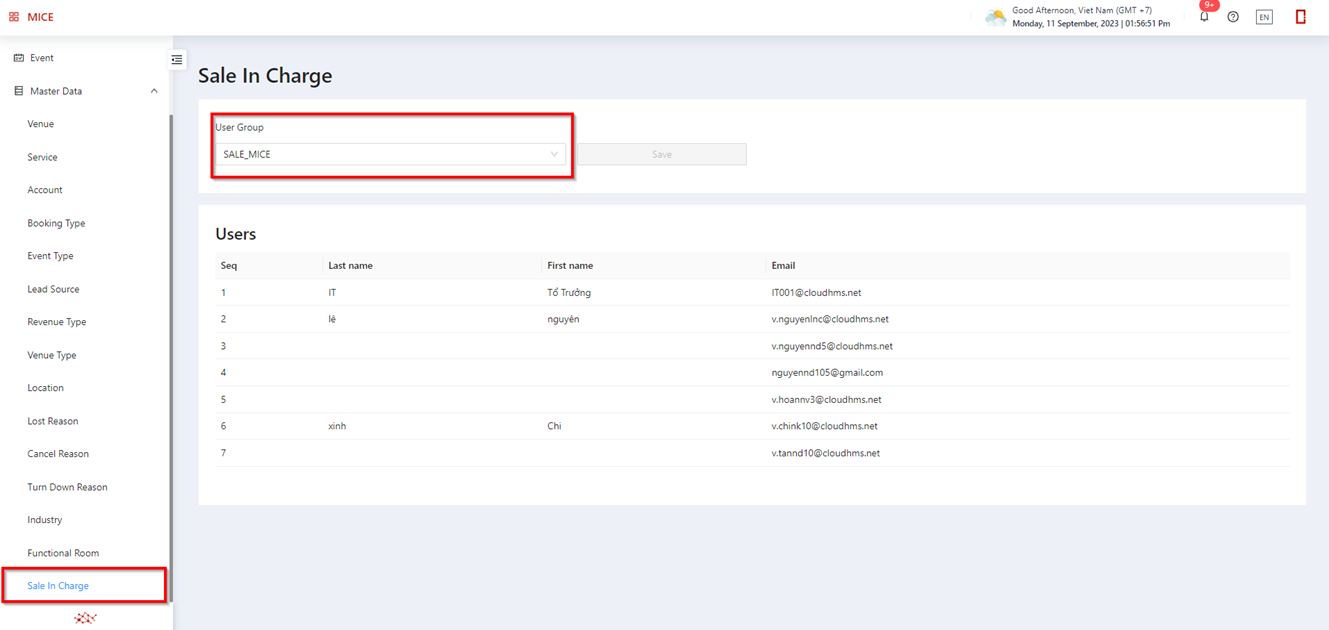Click the red user profile icon
Image resolution: width=1329 pixels, height=630 pixels.
(x=1300, y=17)
